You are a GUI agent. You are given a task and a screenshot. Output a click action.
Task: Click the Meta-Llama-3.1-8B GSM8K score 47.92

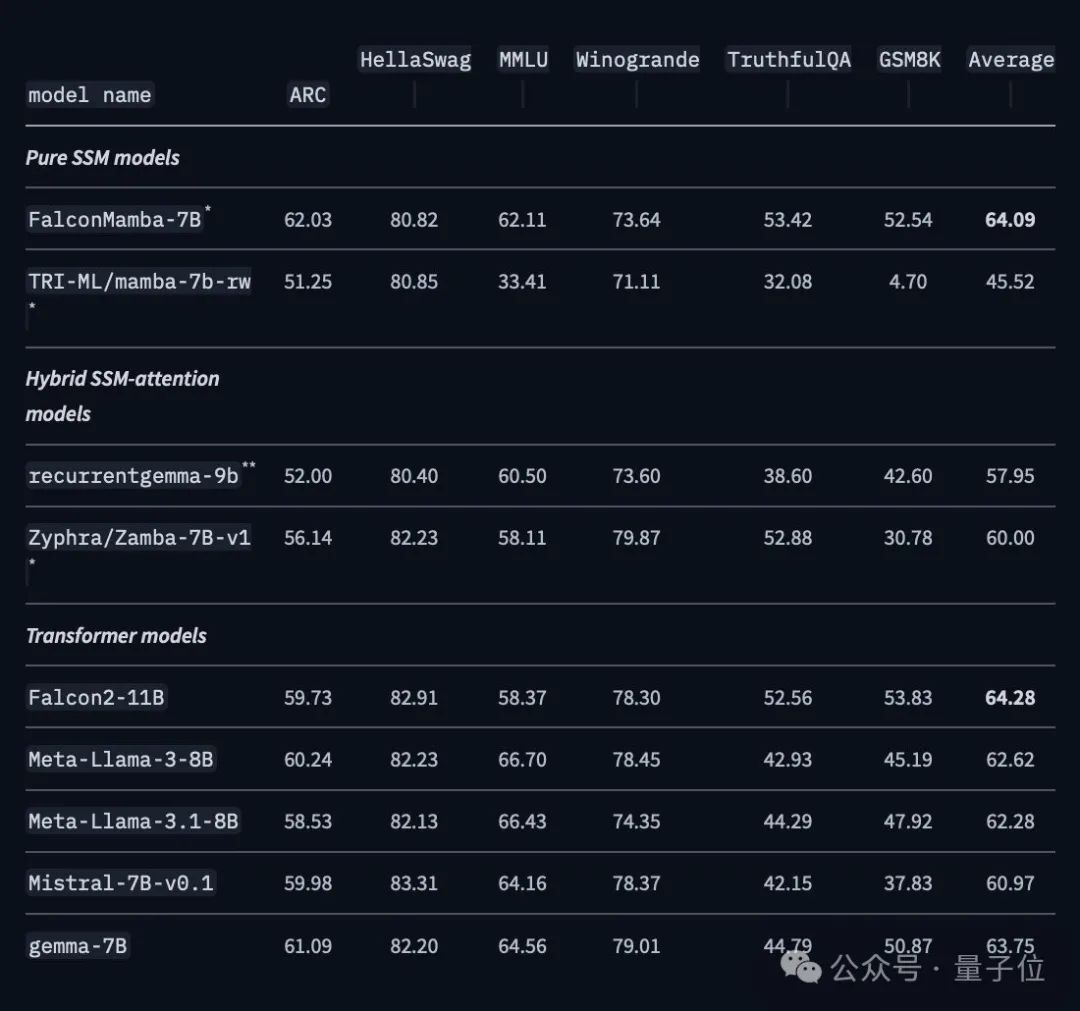tap(908, 822)
